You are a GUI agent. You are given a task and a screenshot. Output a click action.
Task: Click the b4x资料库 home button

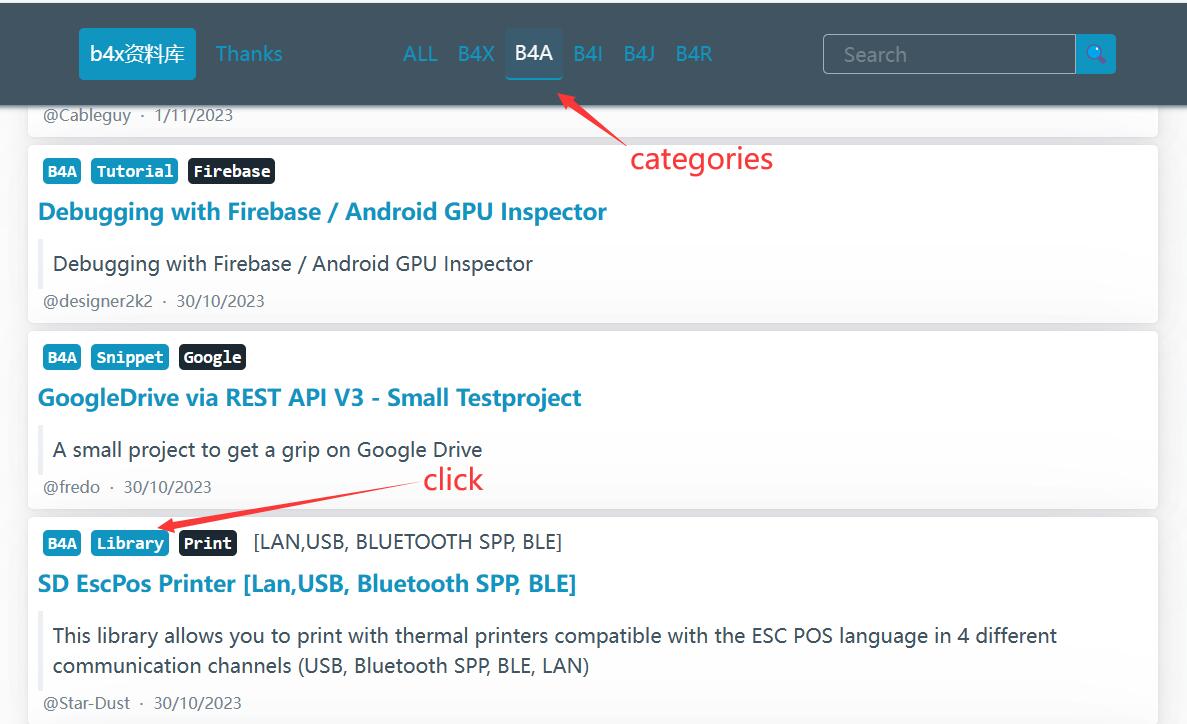coord(137,54)
